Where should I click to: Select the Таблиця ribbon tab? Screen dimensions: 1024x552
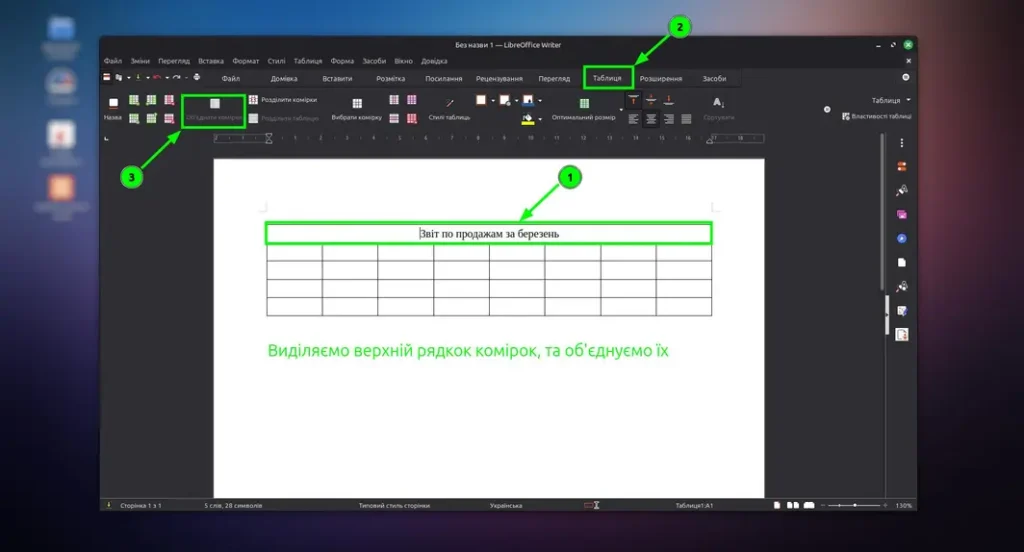(x=607, y=78)
